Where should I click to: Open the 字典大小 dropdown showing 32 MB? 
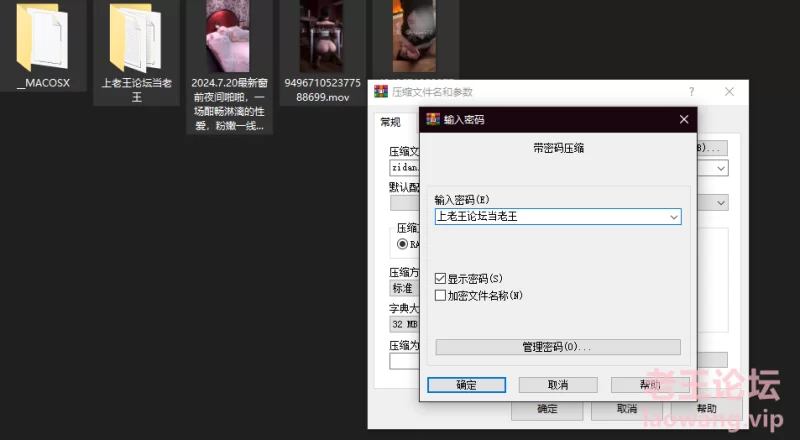403,325
